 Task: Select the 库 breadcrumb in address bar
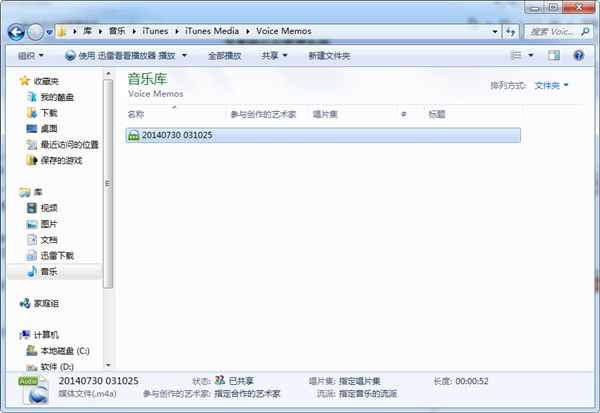click(88, 31)
